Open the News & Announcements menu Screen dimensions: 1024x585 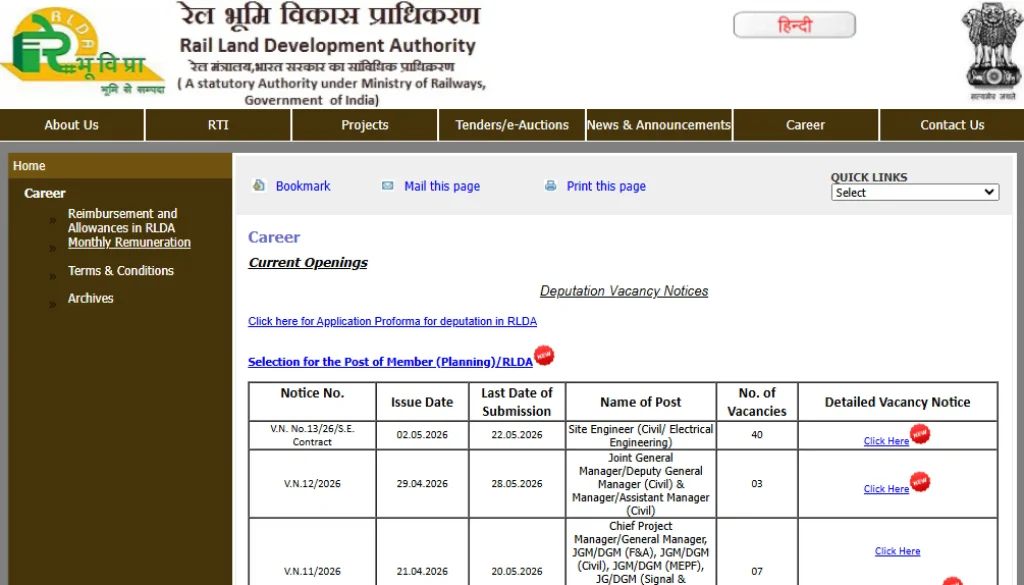[x=659, y=125]
